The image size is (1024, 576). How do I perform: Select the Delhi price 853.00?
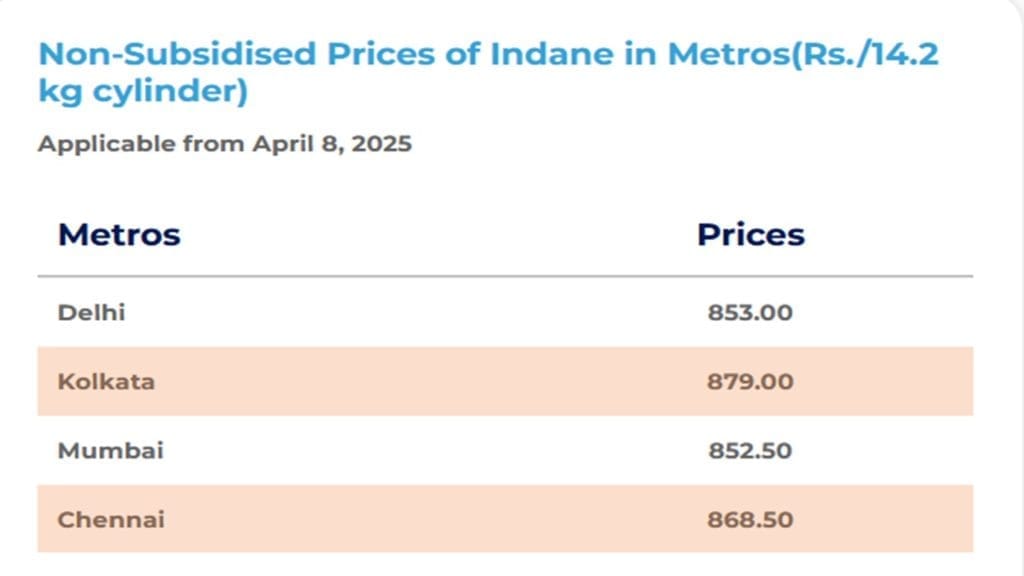point(750,313)
